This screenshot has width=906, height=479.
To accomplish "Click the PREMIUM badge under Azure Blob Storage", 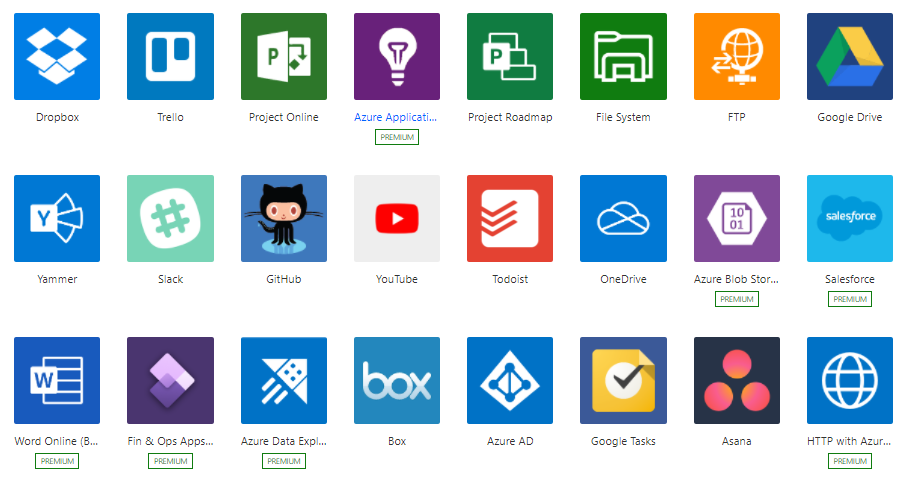I will click(x=737, y=299).
